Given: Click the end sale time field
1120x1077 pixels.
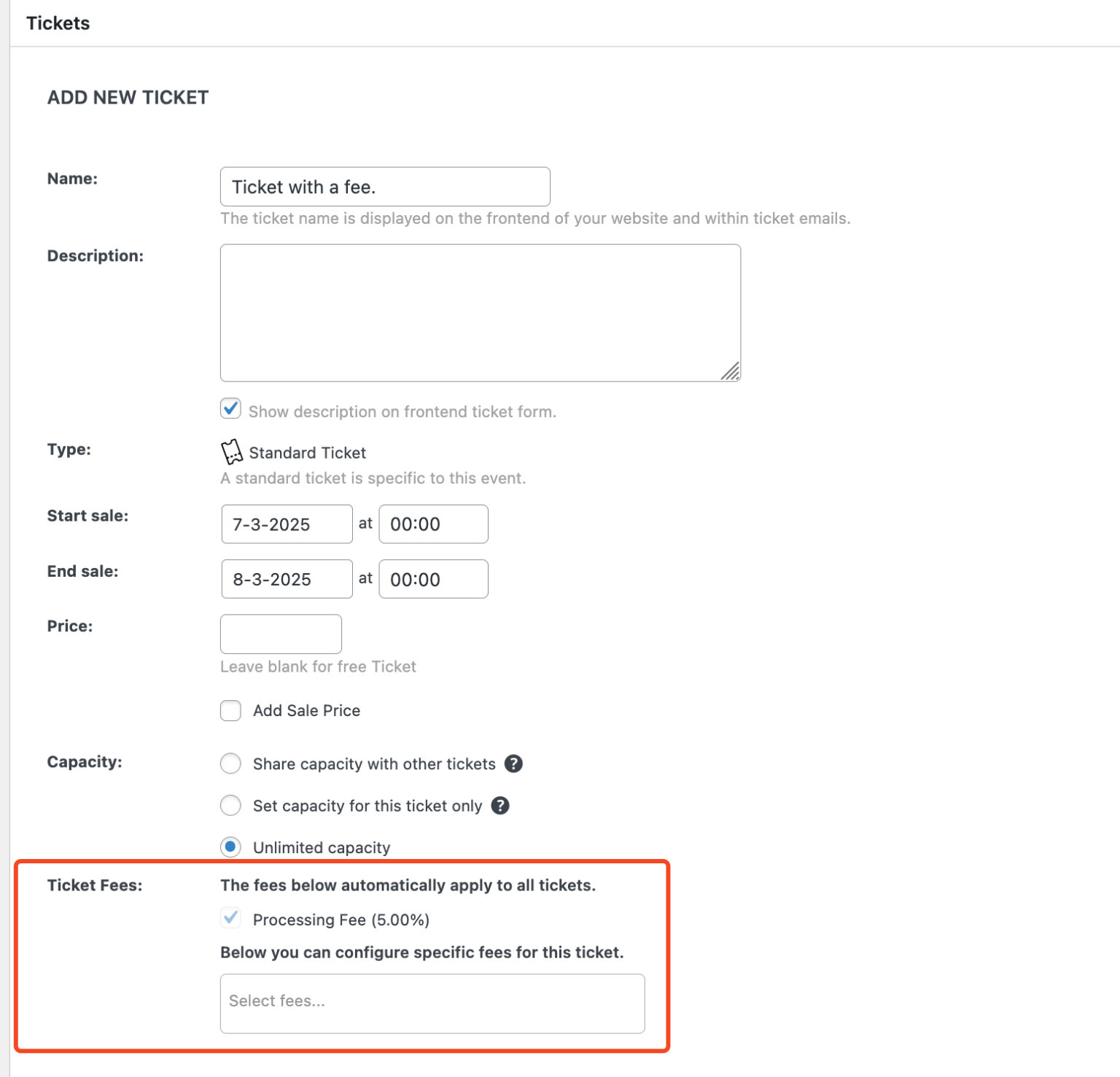Looking at the screenshot, I should click(432, 578).
